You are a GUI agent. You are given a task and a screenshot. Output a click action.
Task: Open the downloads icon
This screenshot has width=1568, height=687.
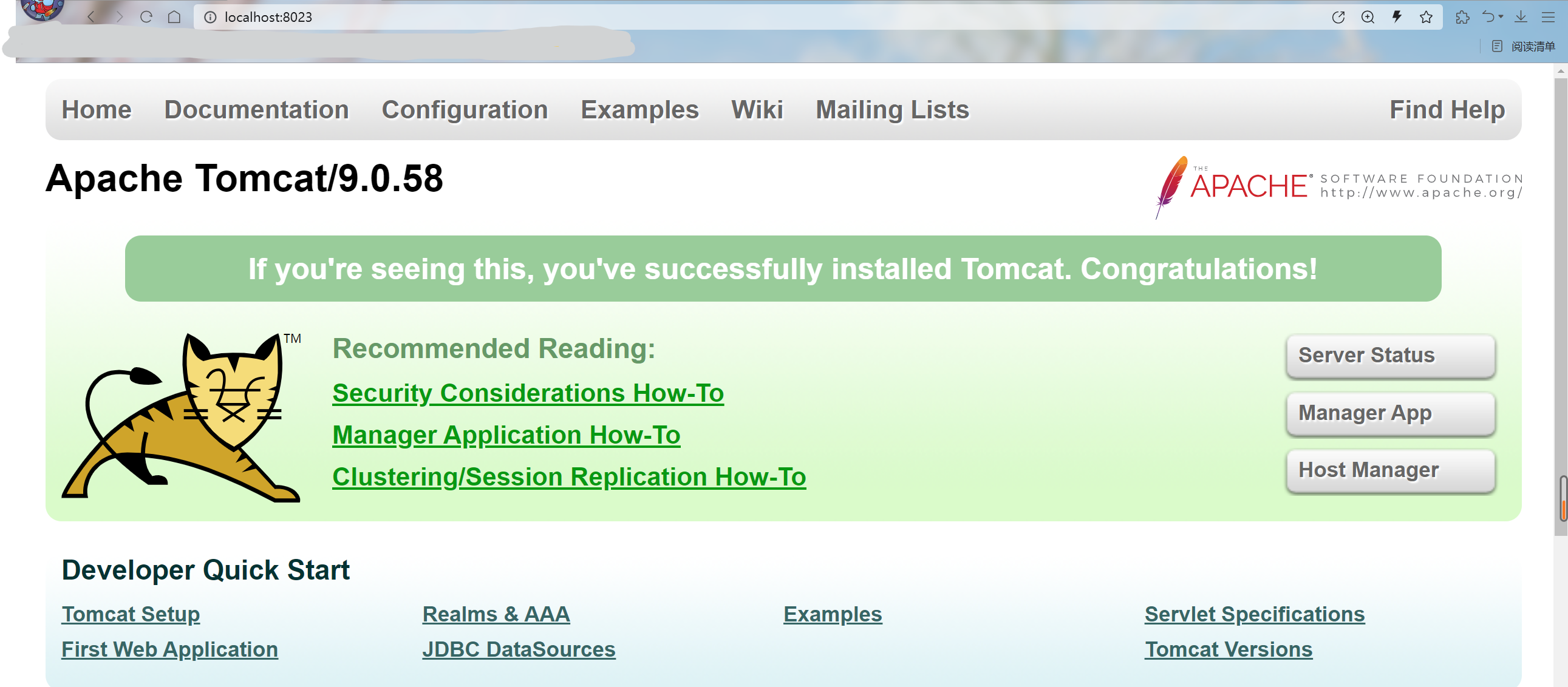pos(1521,16)
